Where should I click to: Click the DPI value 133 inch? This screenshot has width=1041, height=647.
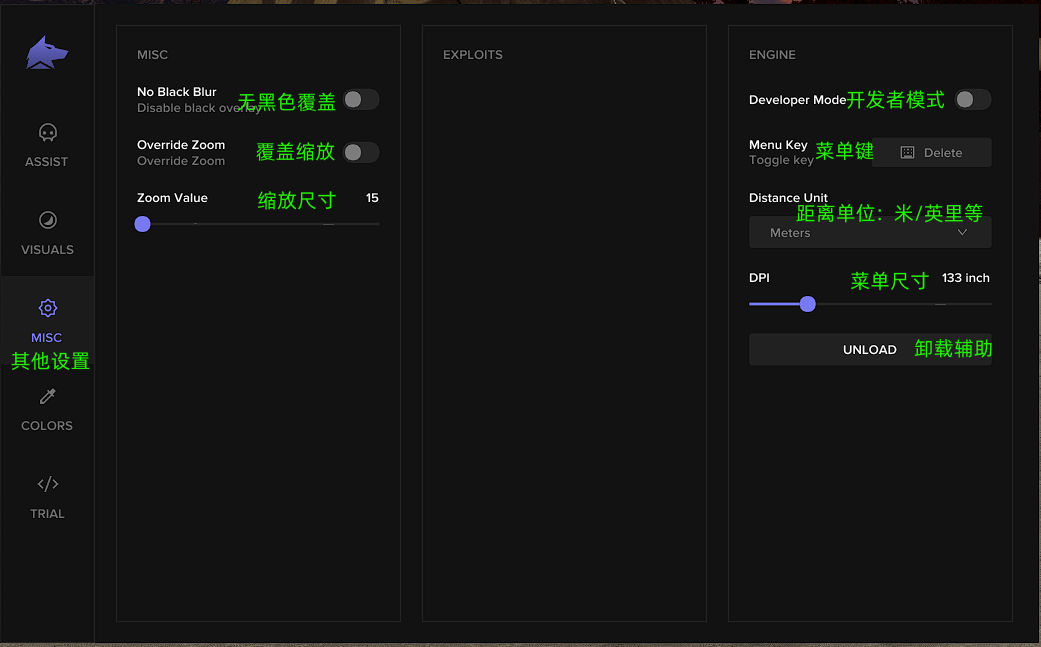coord(965,278)
